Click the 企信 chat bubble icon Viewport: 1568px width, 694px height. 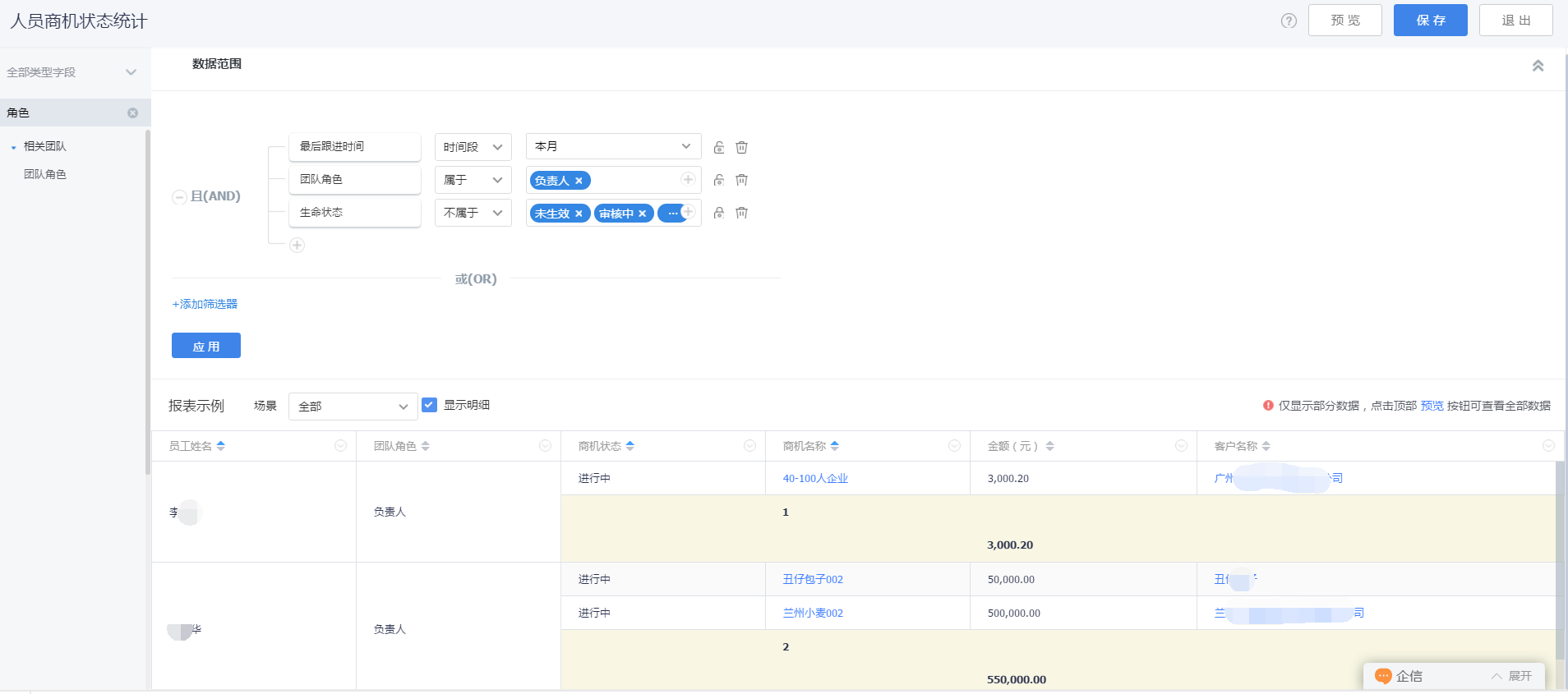(x=1383, y=676)
